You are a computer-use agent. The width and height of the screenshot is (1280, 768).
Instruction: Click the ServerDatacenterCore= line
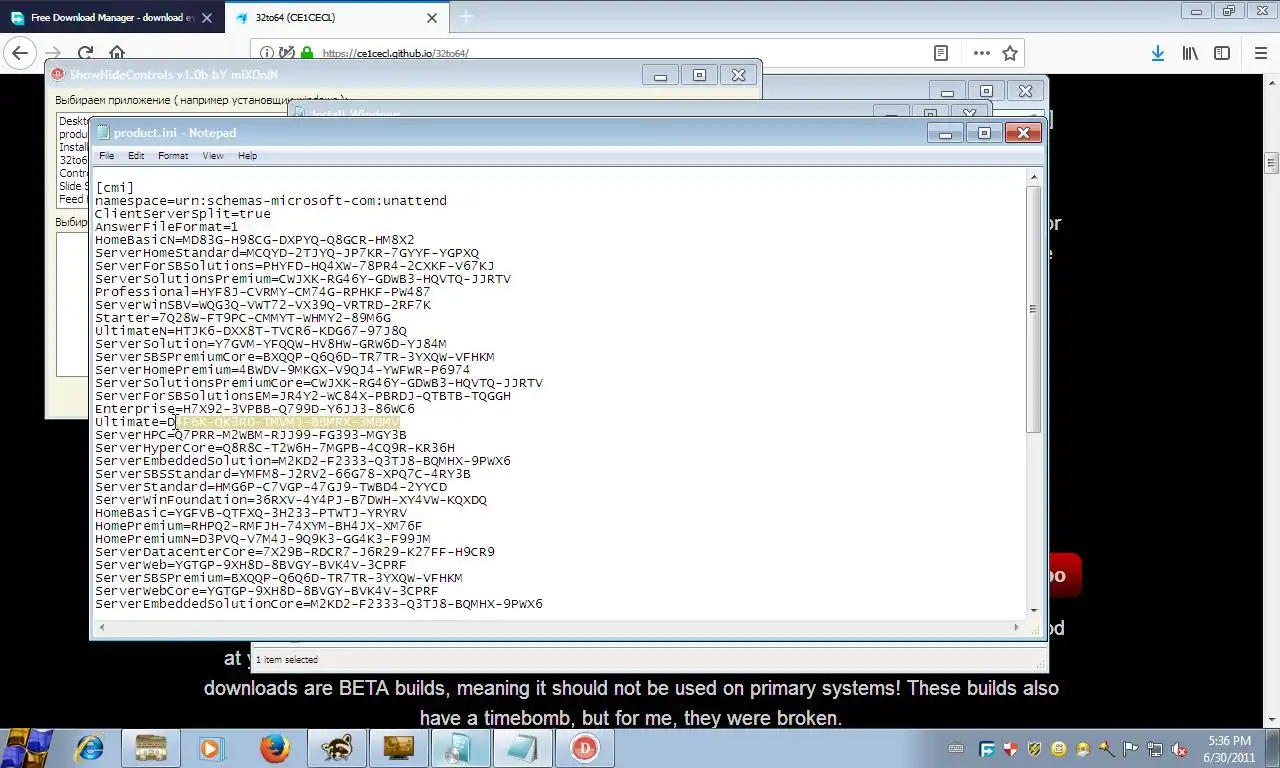(295, 552)
